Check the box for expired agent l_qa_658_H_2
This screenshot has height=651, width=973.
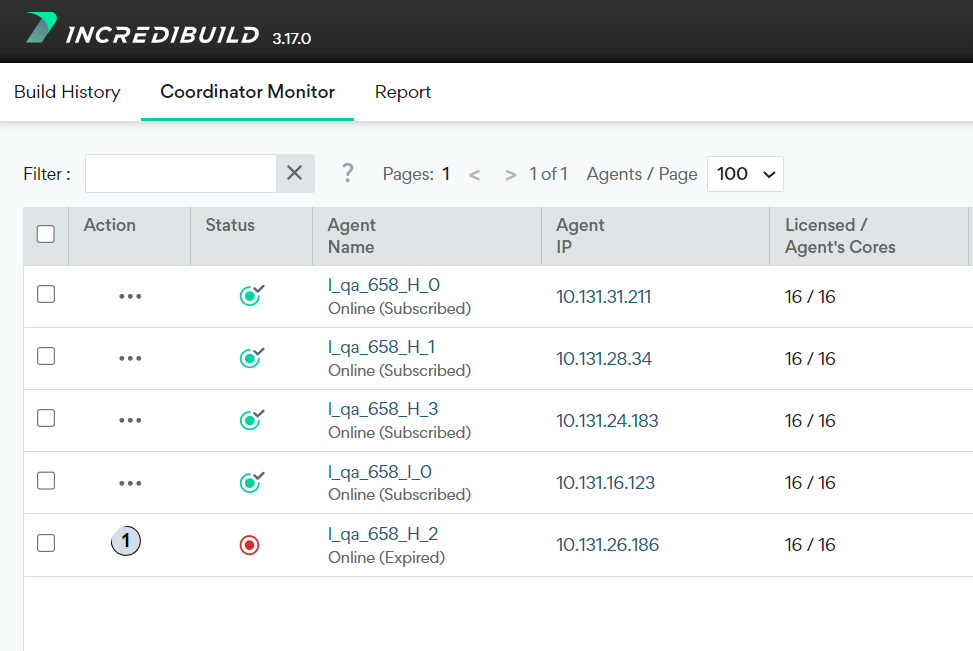click(x=46, y=543)
